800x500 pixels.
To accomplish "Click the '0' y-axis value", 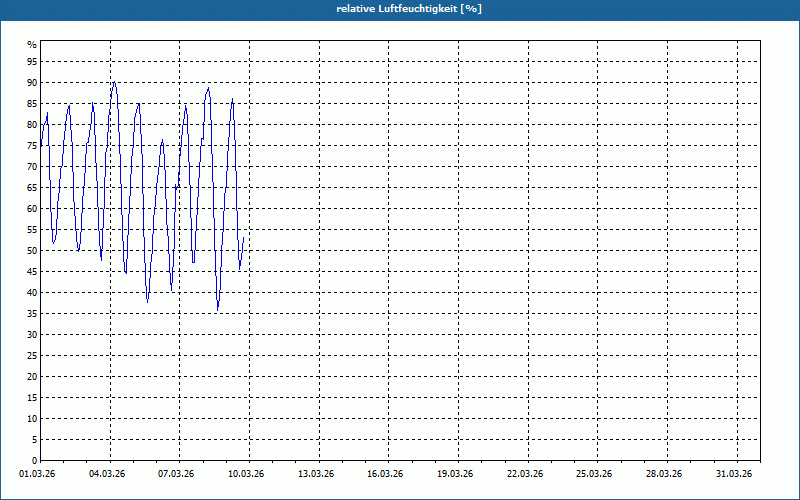I will [34, 461].
